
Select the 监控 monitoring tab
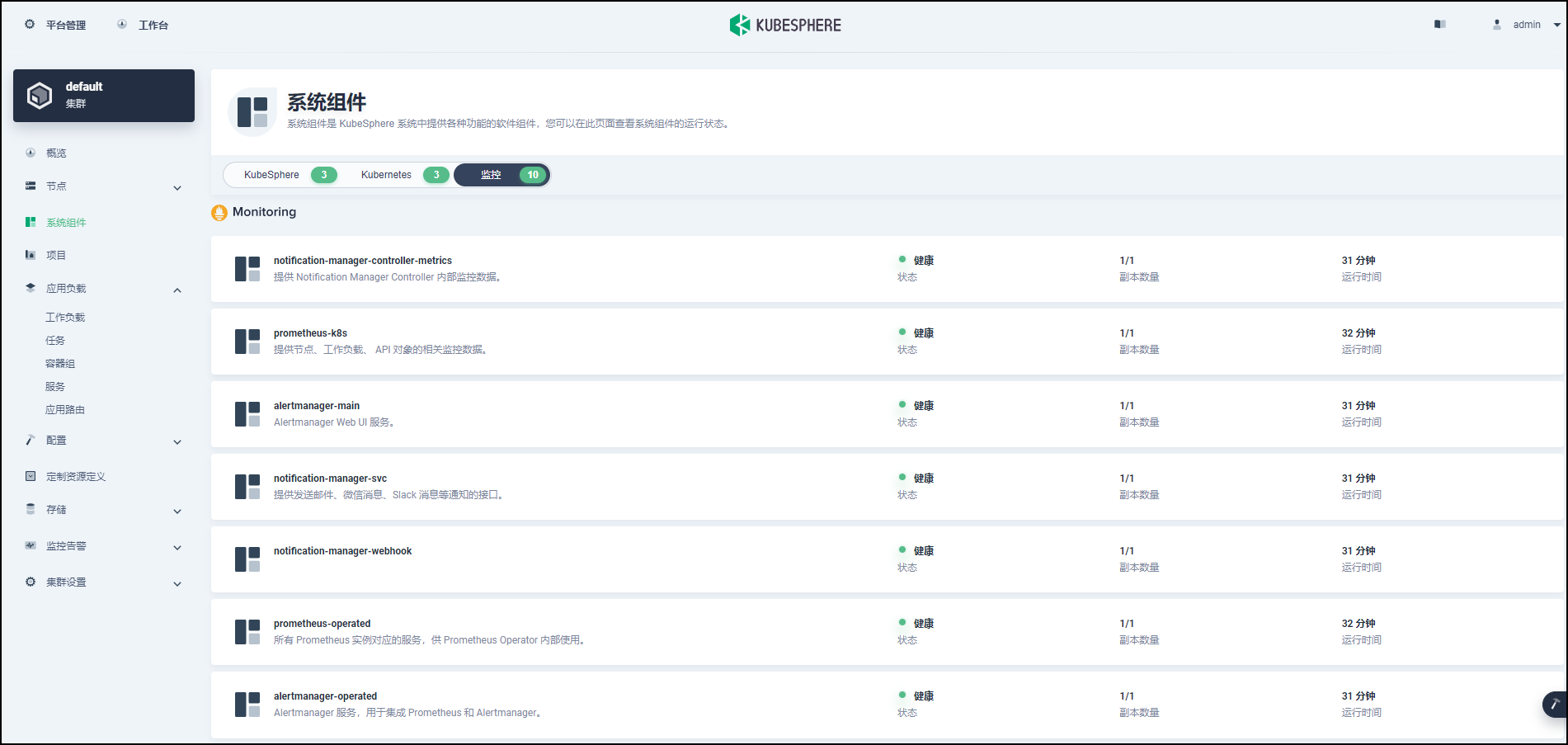tap(502, 175)
